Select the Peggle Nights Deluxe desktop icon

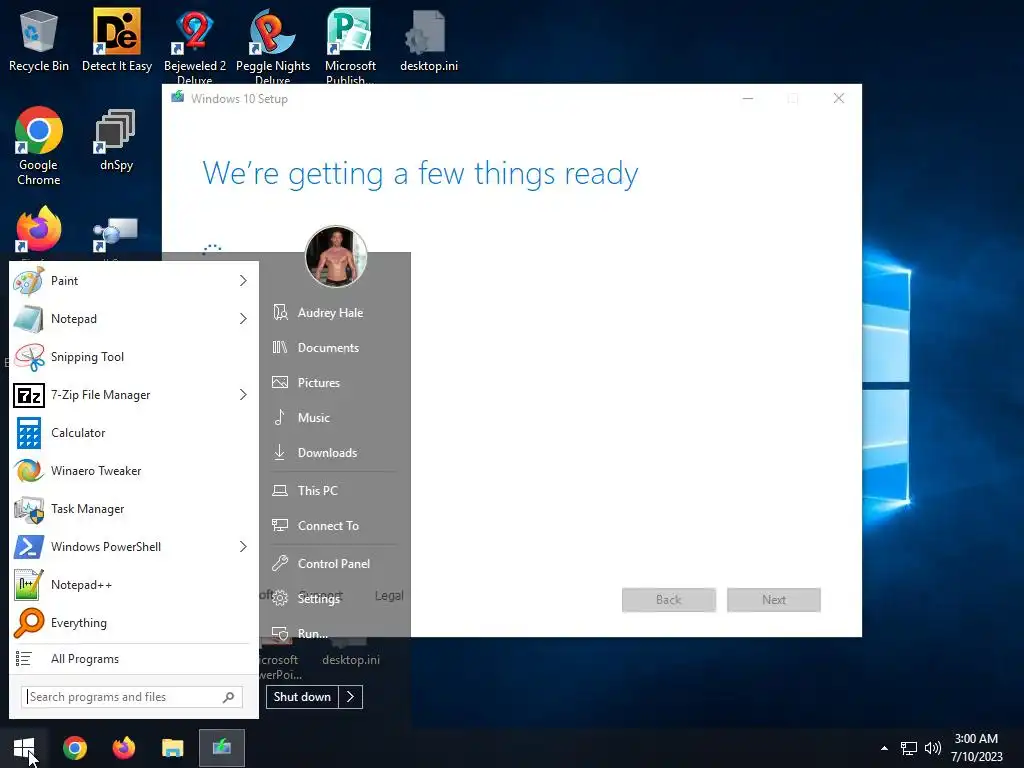click(x=273, y=46)
